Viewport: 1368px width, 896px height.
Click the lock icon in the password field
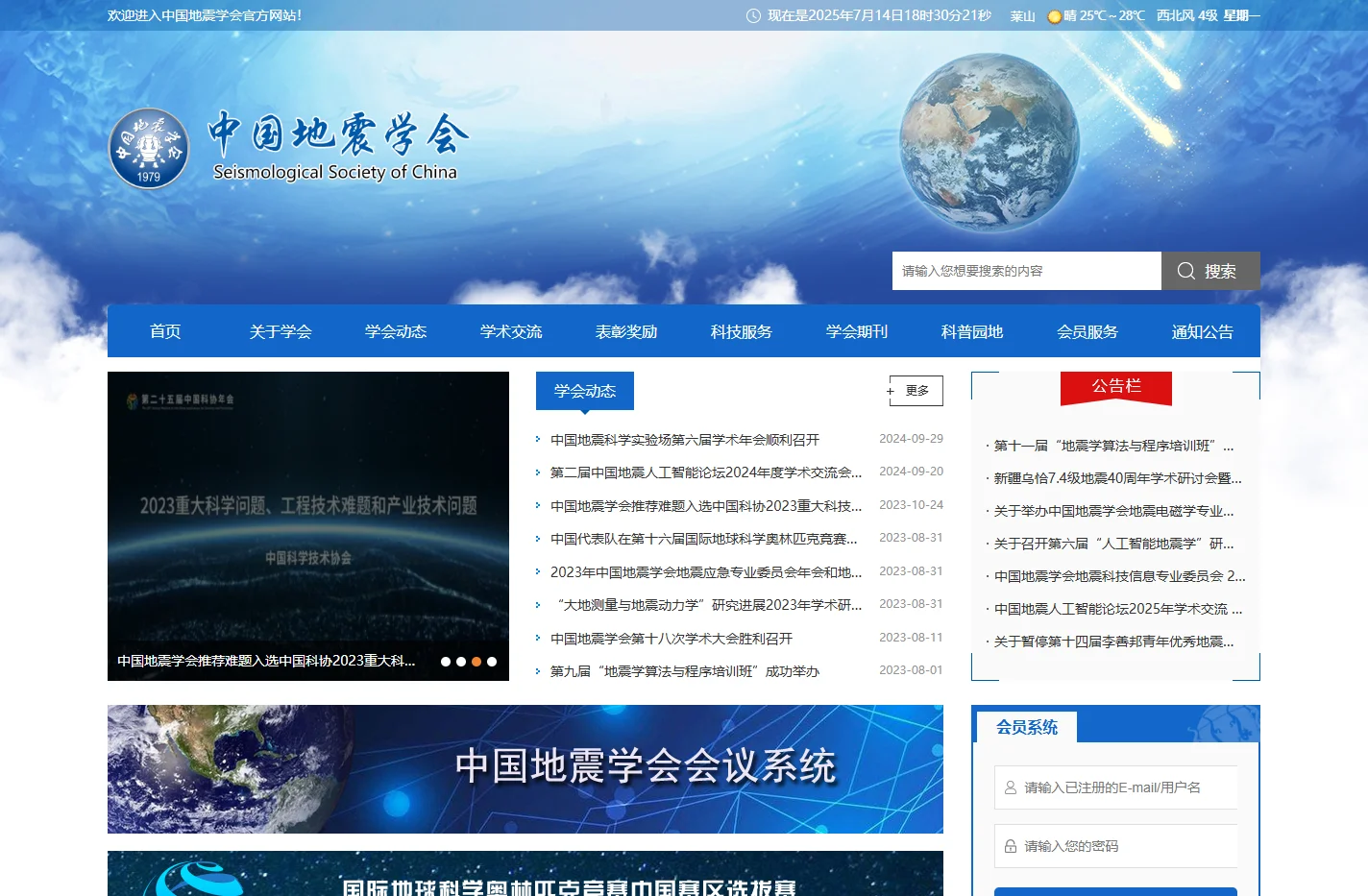1011,846
